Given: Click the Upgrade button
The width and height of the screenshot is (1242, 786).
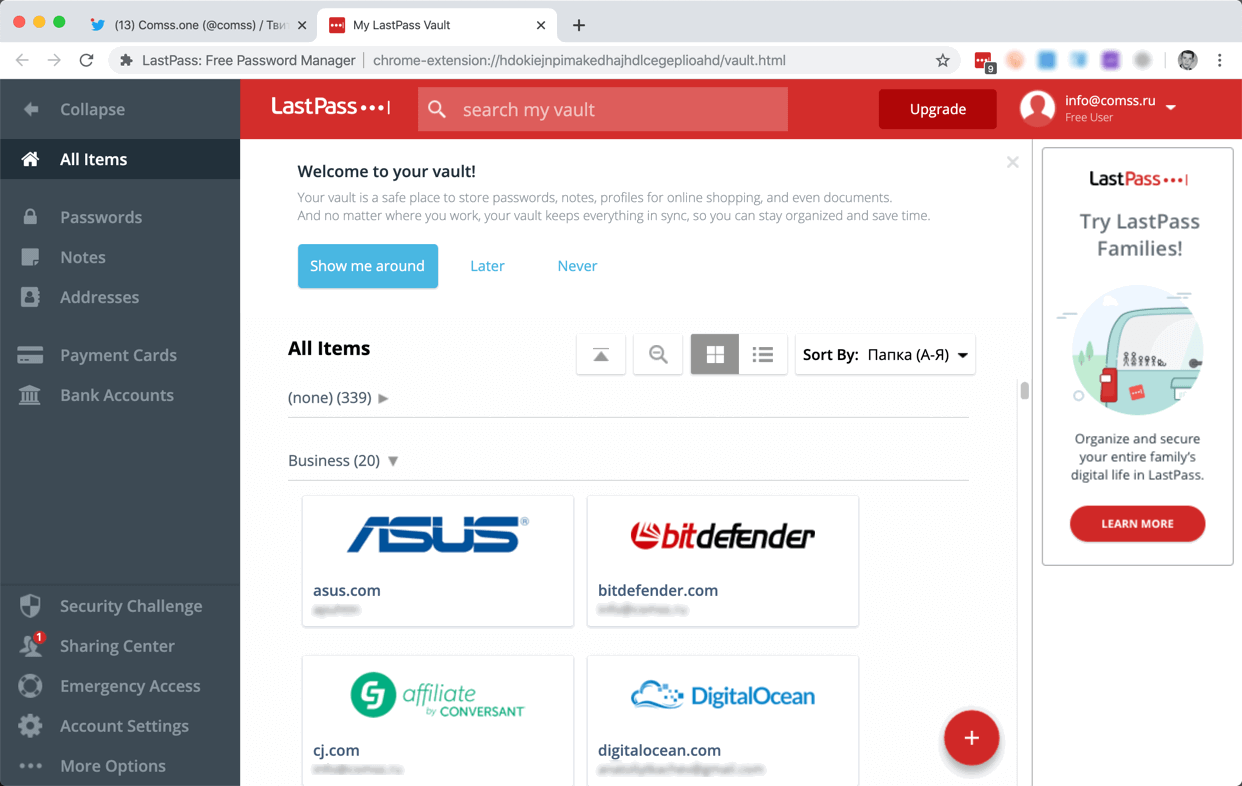Looking at the screenshot, I should (x=938, y=109).
